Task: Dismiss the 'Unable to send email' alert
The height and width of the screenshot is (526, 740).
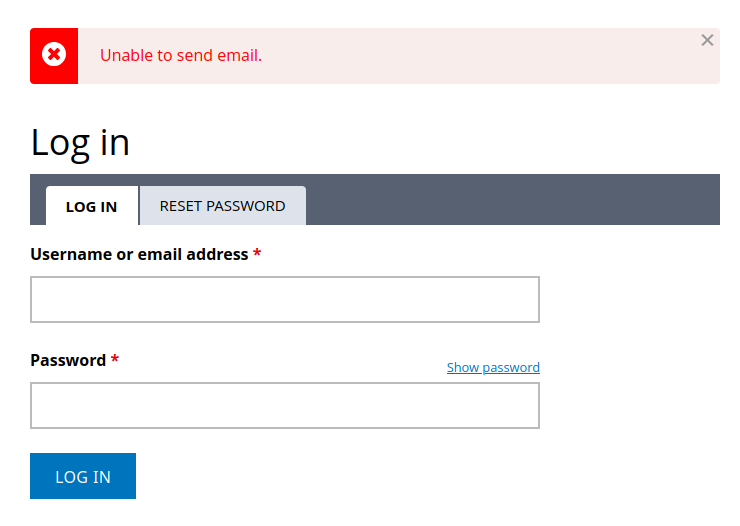Action: [707, 40]
